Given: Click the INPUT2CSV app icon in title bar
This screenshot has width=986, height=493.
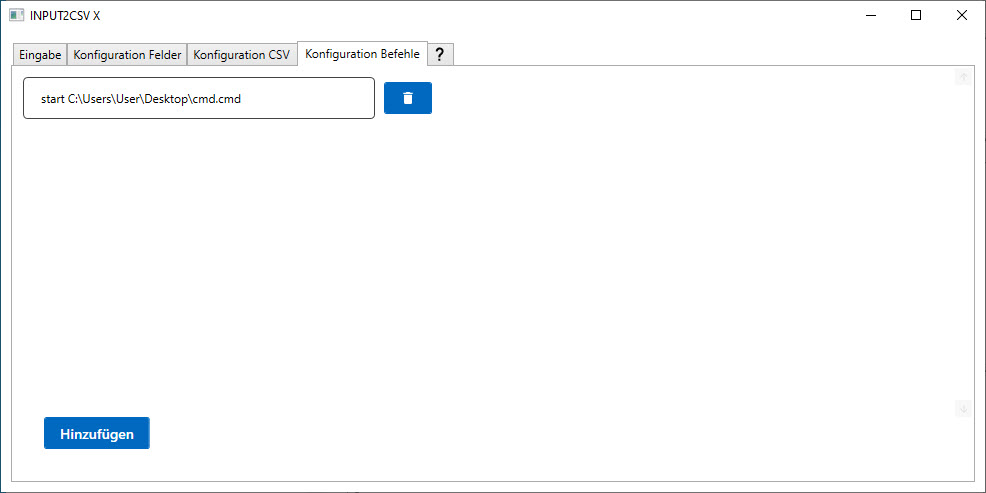Looking at the screenshot, I should (16, 15).
